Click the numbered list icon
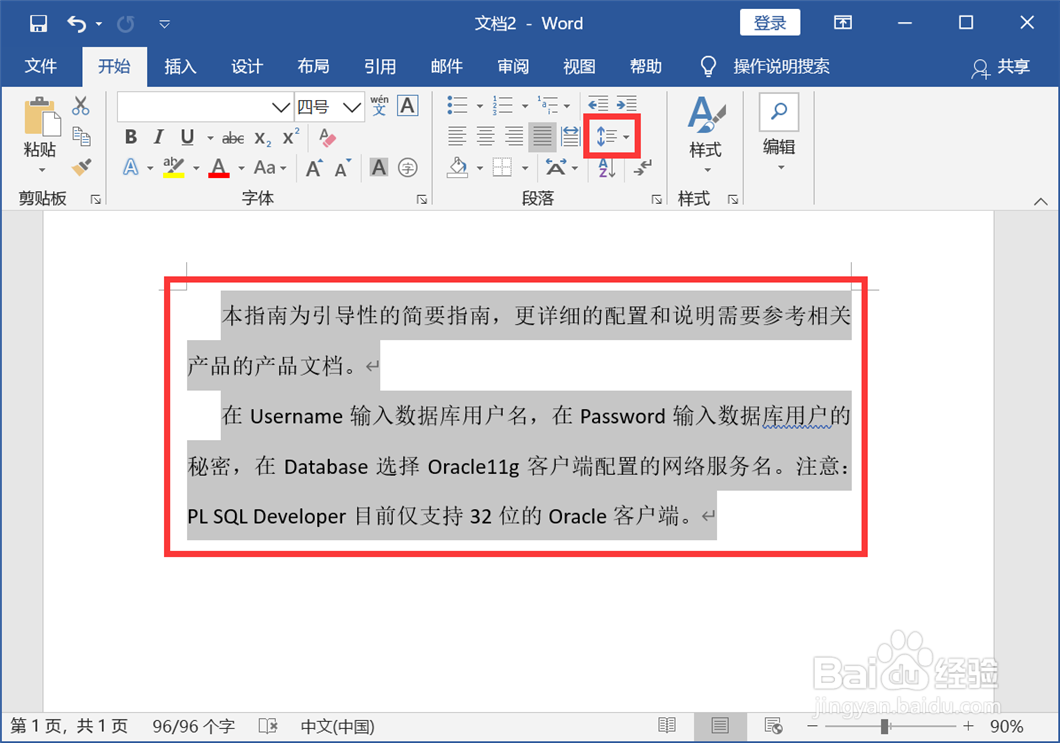The image size is (1060, 743). coord(502,105)
